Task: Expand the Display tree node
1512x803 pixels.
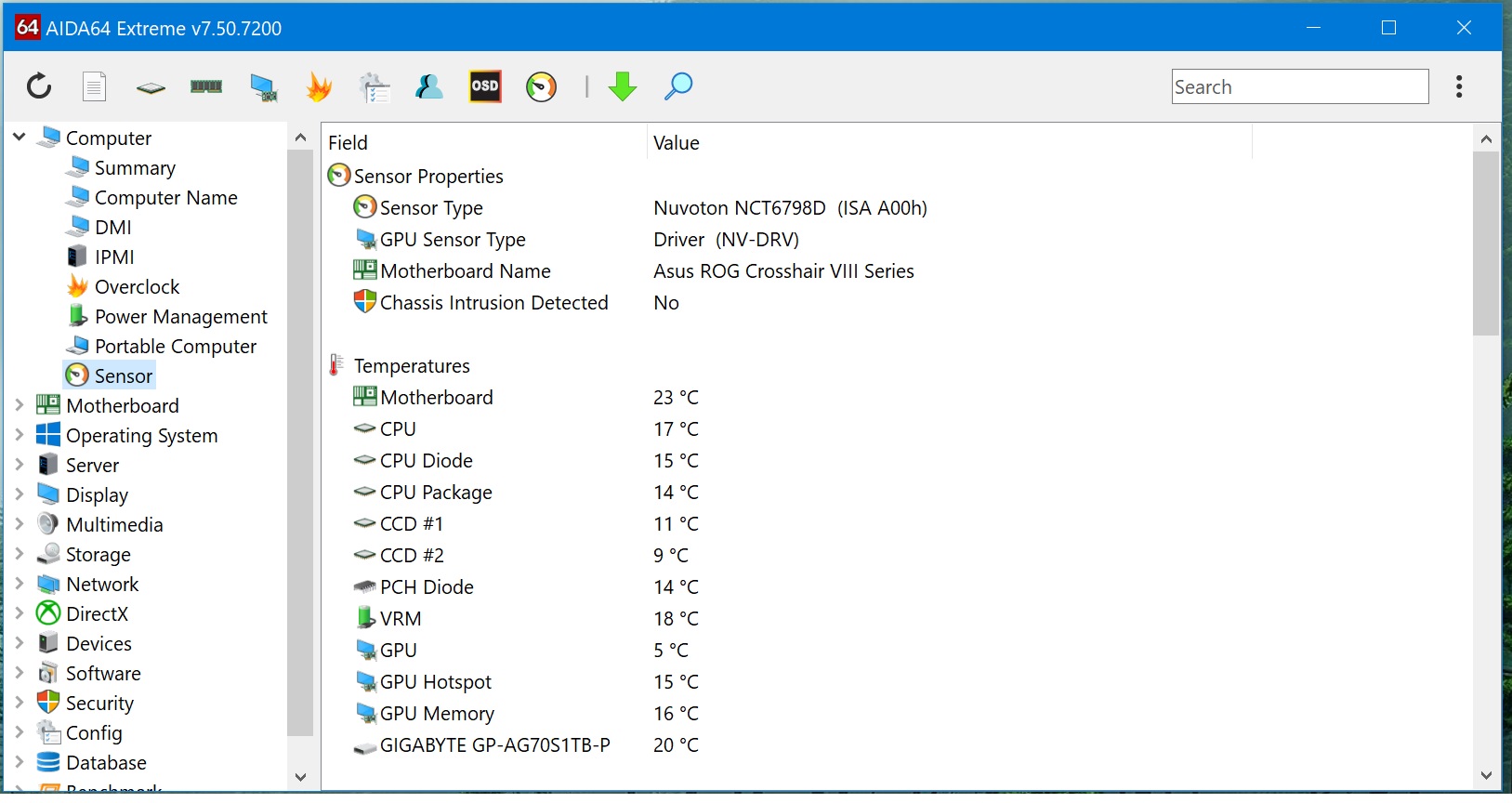Action: pos(19,494)
